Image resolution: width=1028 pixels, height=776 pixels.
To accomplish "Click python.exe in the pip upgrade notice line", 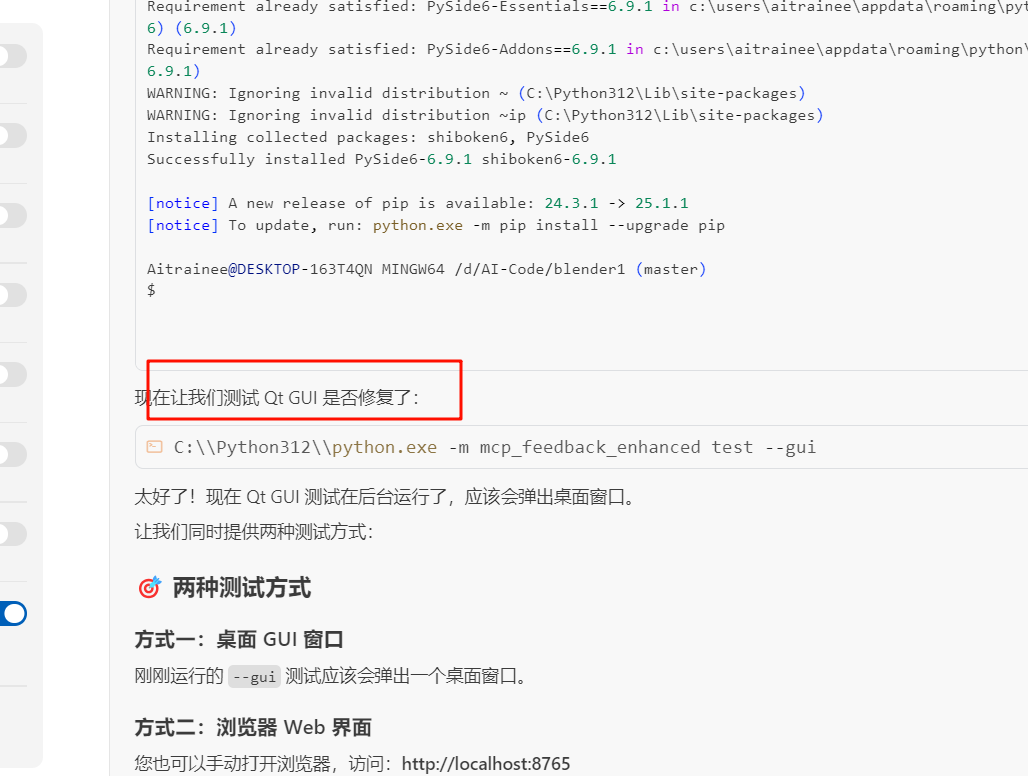I will coord(418,225).
